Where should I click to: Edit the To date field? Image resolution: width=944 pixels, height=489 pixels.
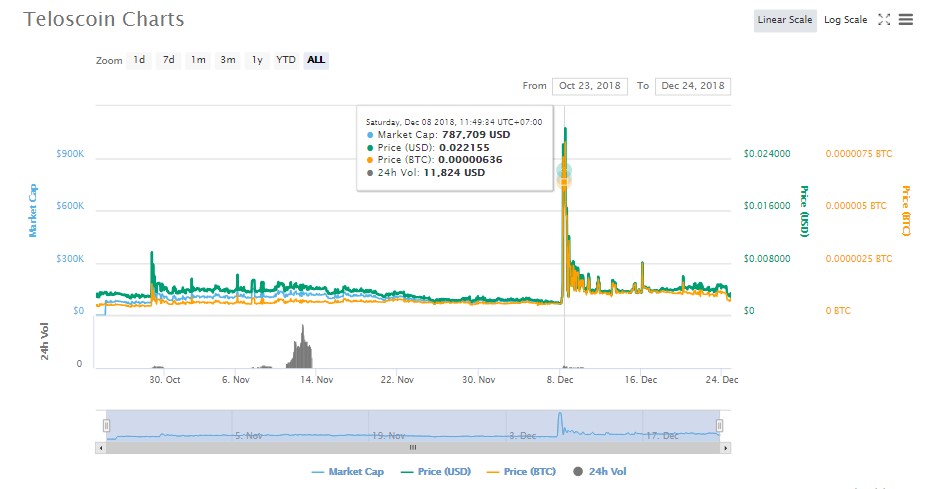pos(693,86)
